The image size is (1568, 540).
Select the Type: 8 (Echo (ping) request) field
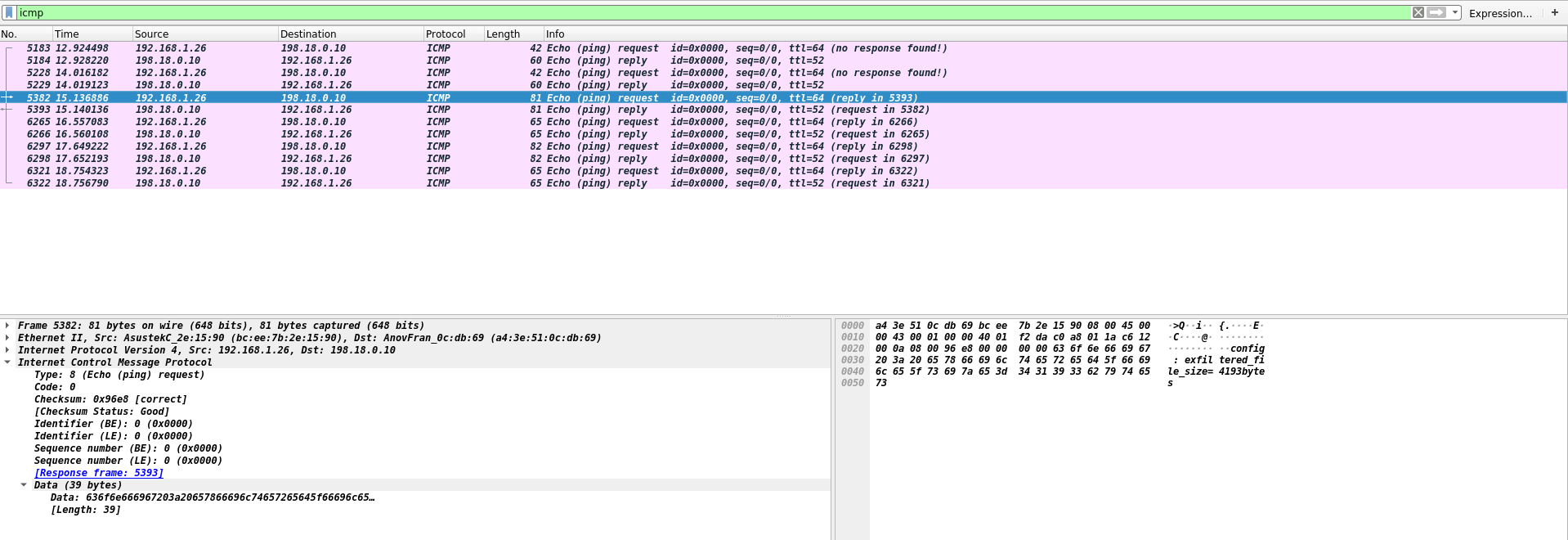pyautogui.click(x=119, y=375)
